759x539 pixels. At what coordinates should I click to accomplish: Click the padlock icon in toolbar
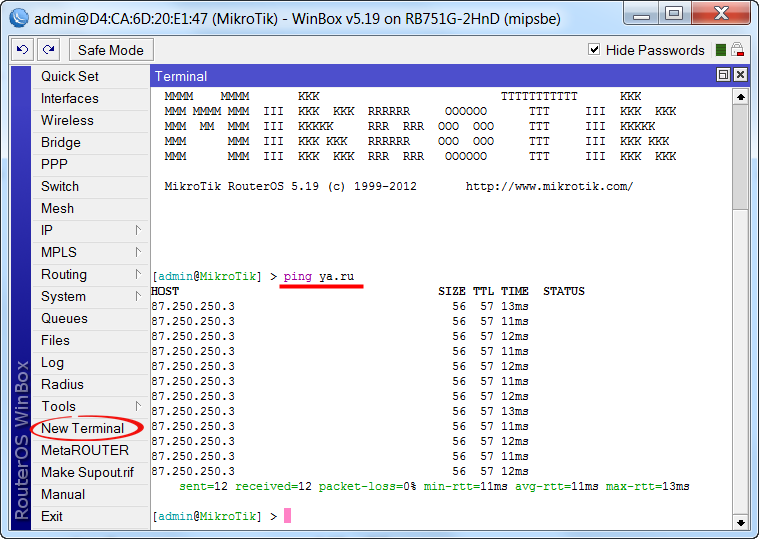pos(737,50)
